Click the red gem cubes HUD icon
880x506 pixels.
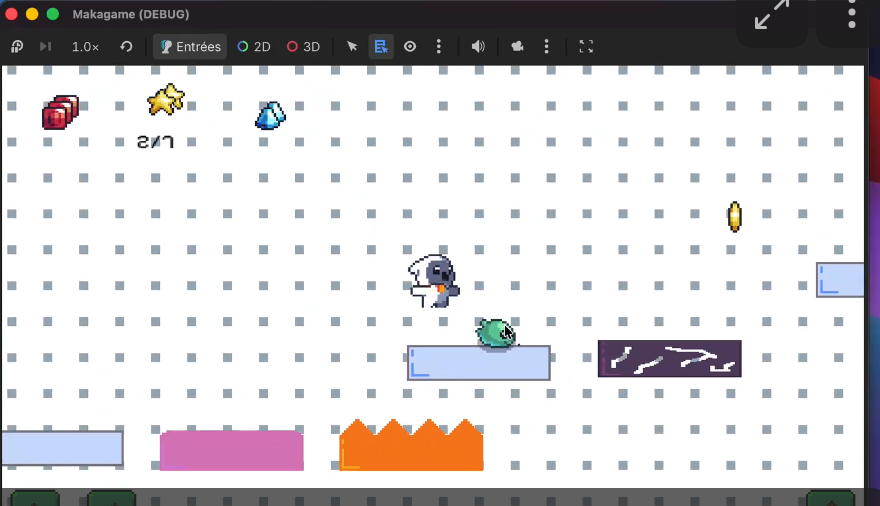click(61, 112)
